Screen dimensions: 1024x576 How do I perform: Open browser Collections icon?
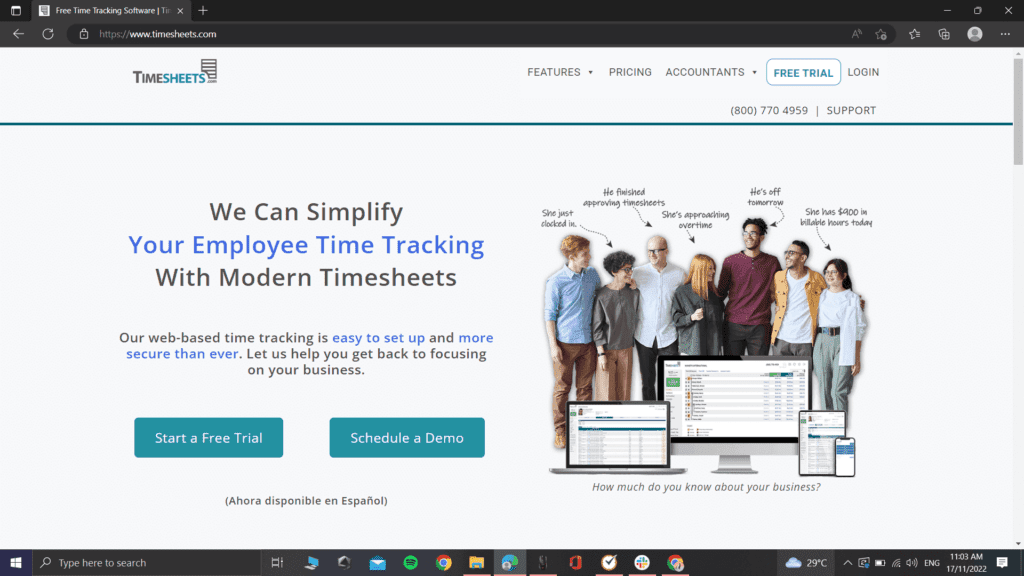pos(944,33)
